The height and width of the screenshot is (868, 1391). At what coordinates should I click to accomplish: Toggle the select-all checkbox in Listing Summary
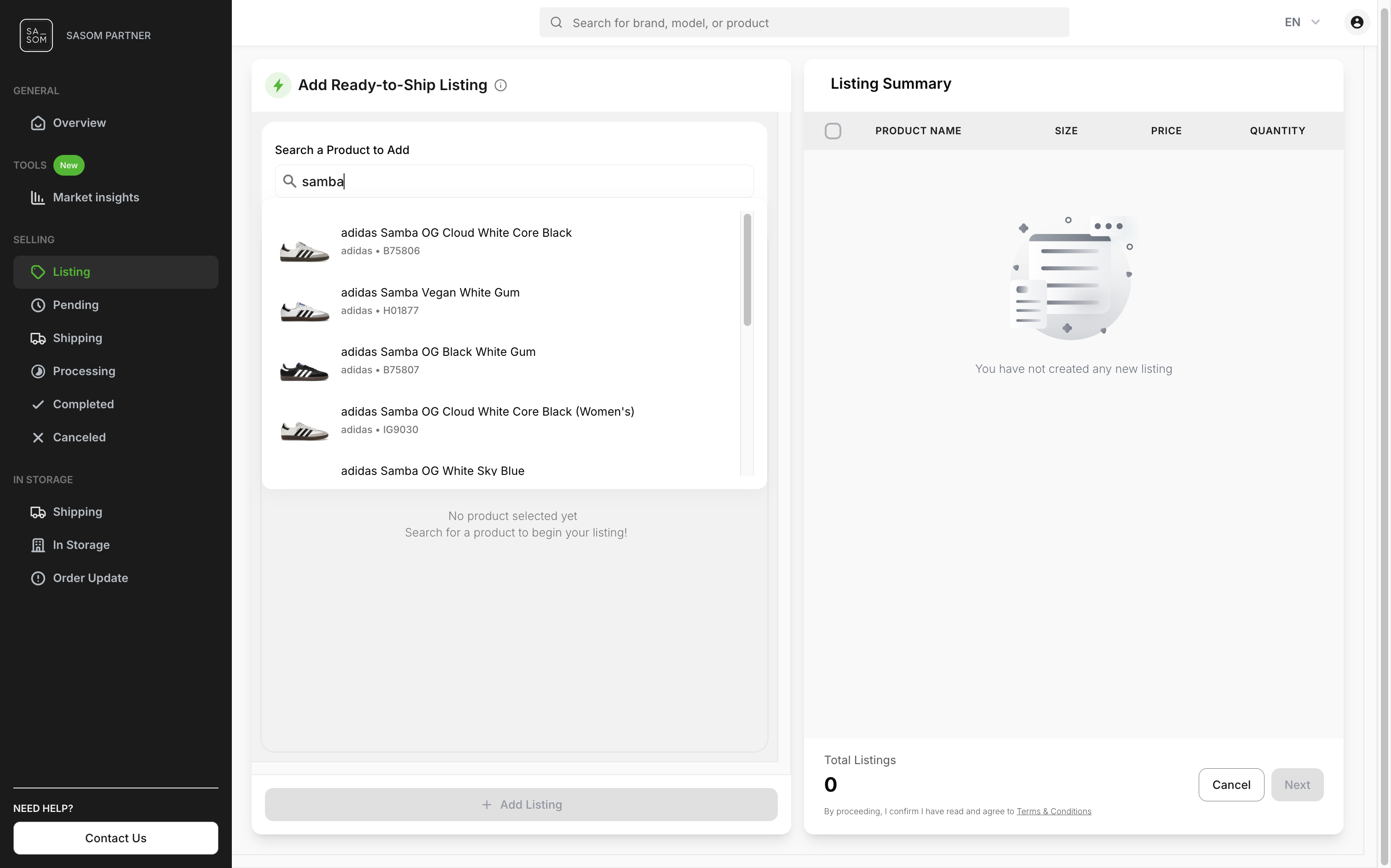(833, 130)
